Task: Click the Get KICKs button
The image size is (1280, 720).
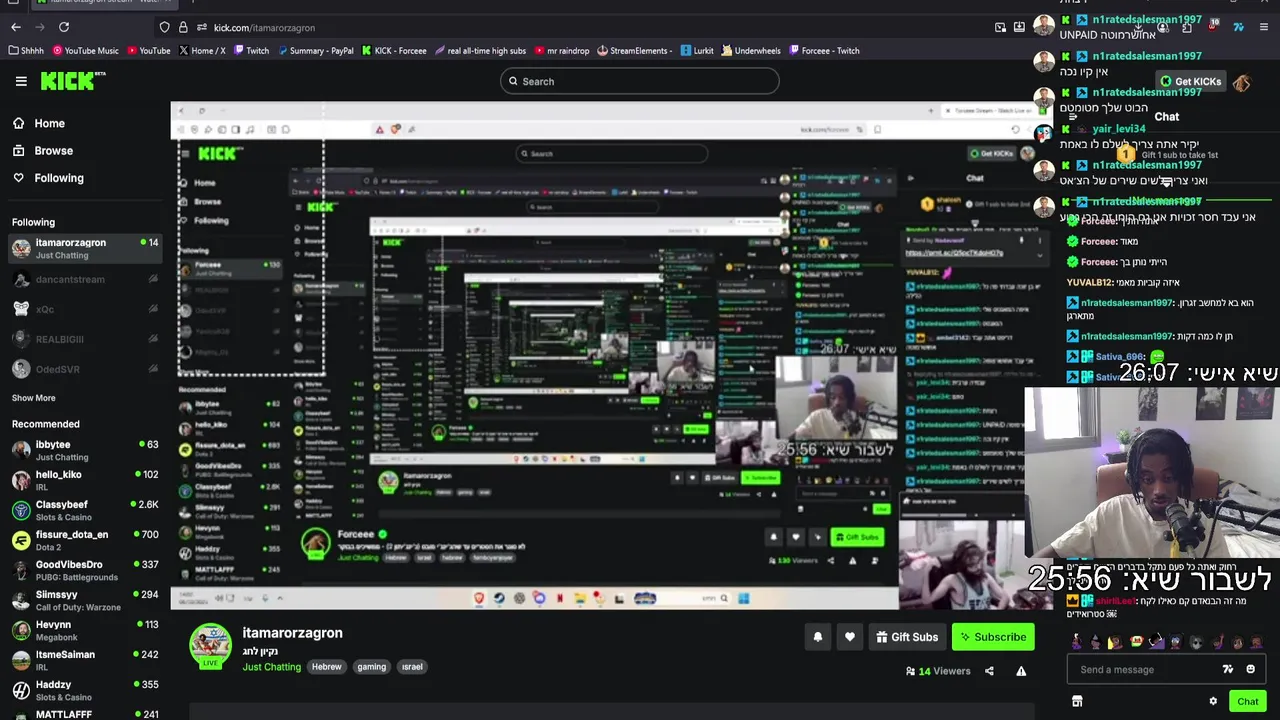Action: [1190, 81]
